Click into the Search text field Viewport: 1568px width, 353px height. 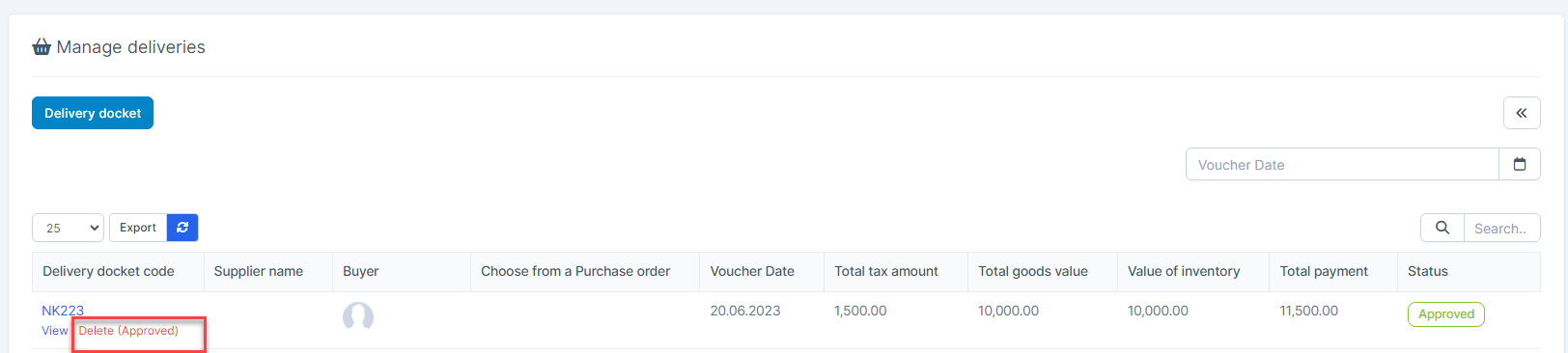[x=1501, y=228]
